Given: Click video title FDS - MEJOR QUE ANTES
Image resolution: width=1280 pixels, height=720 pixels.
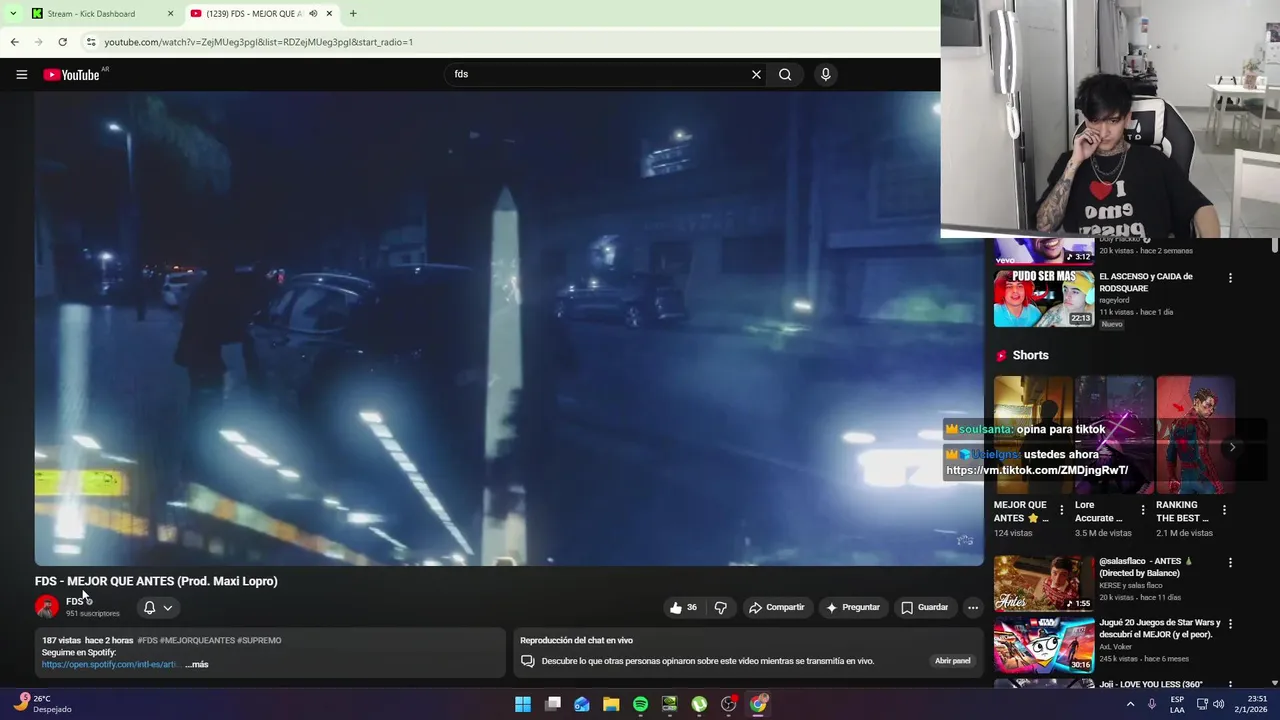Looking at the screenshot, I should coord(156,581).
